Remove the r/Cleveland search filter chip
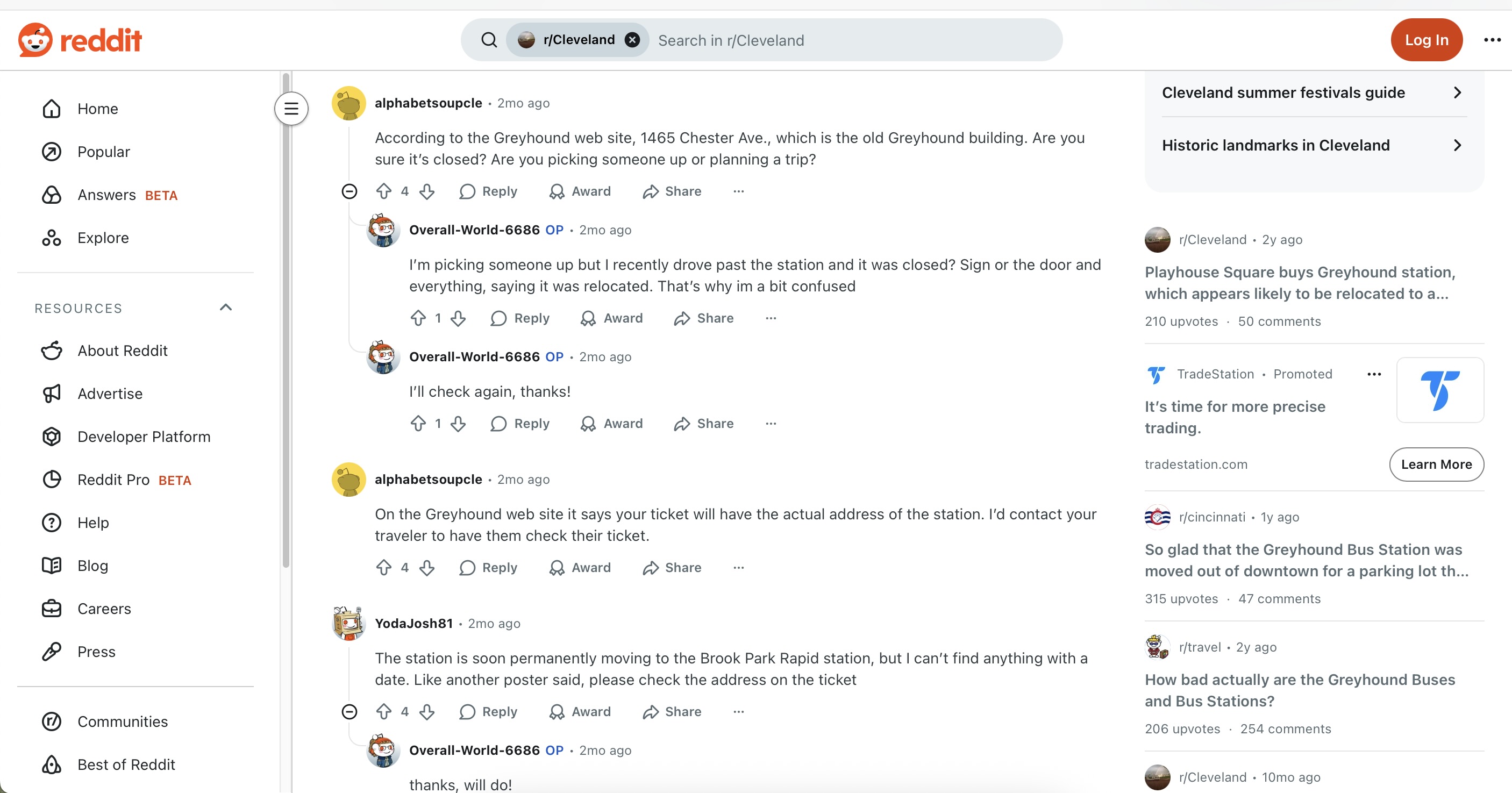Image resolution: width=1512 pixels, height=793 pixels. [632, 40]
